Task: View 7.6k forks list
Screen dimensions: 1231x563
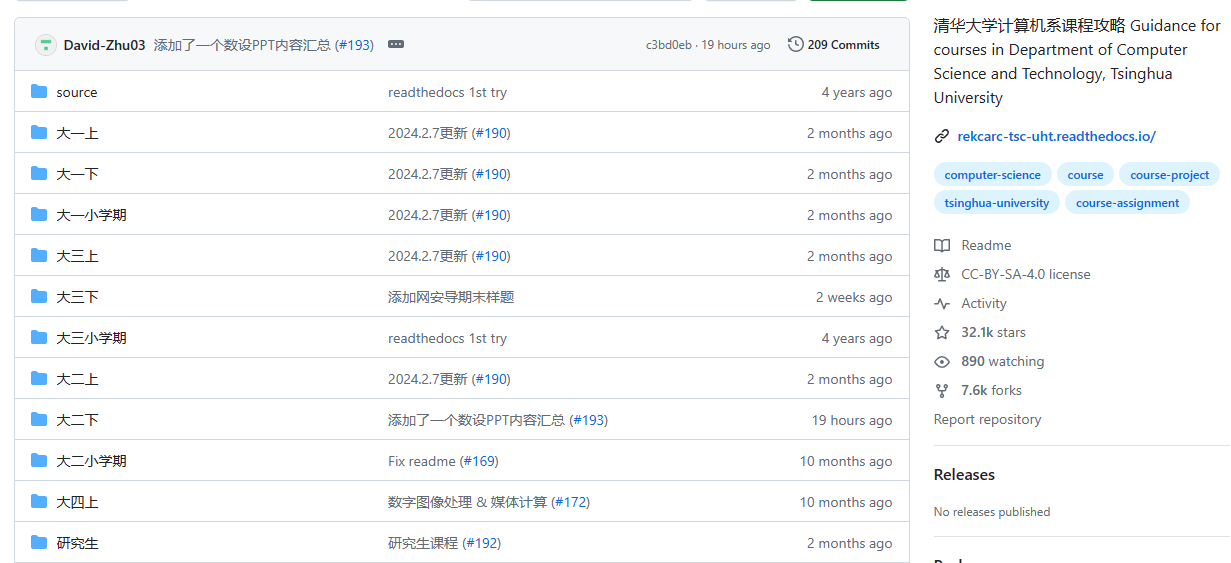Action: point(991,390)
